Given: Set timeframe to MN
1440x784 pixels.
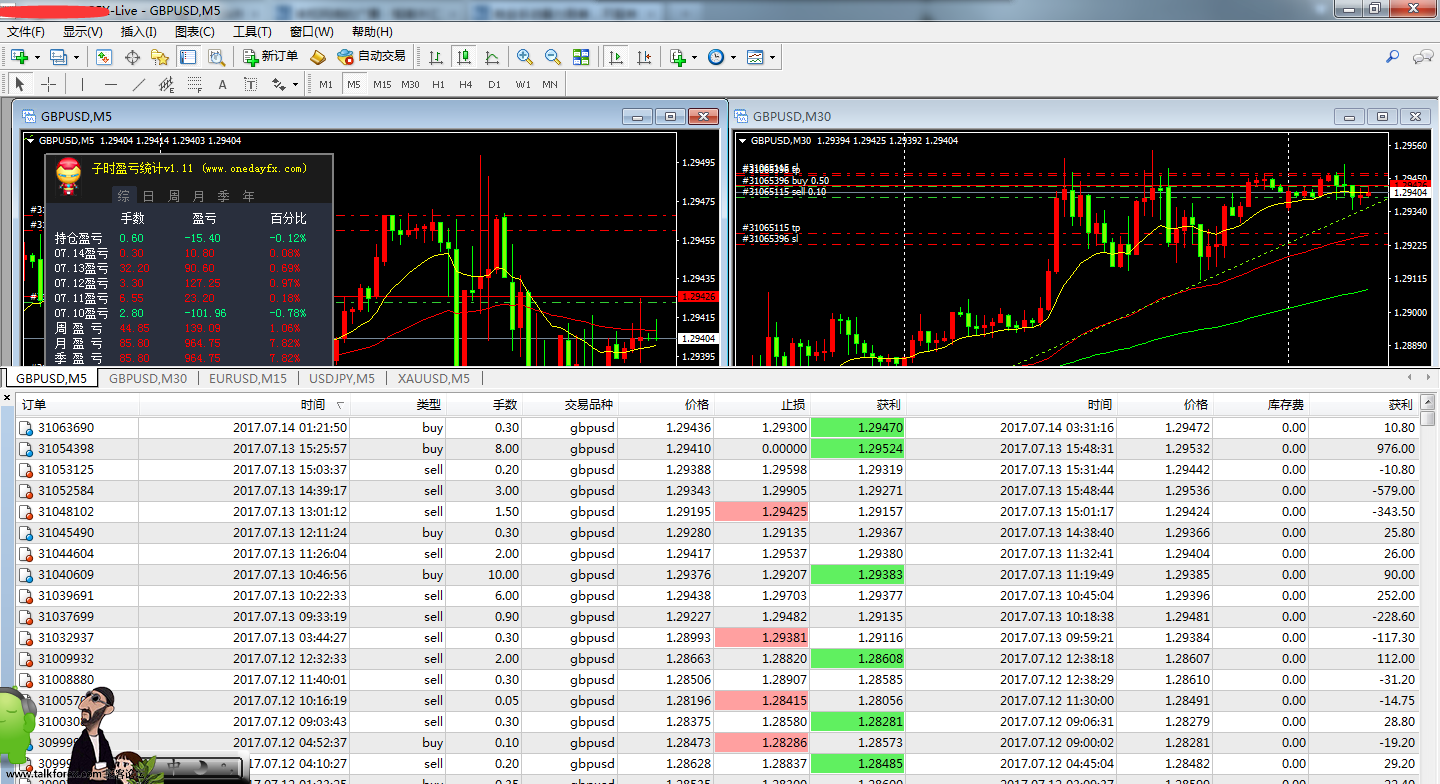Looking at the screenshot, I should point(550,85).
